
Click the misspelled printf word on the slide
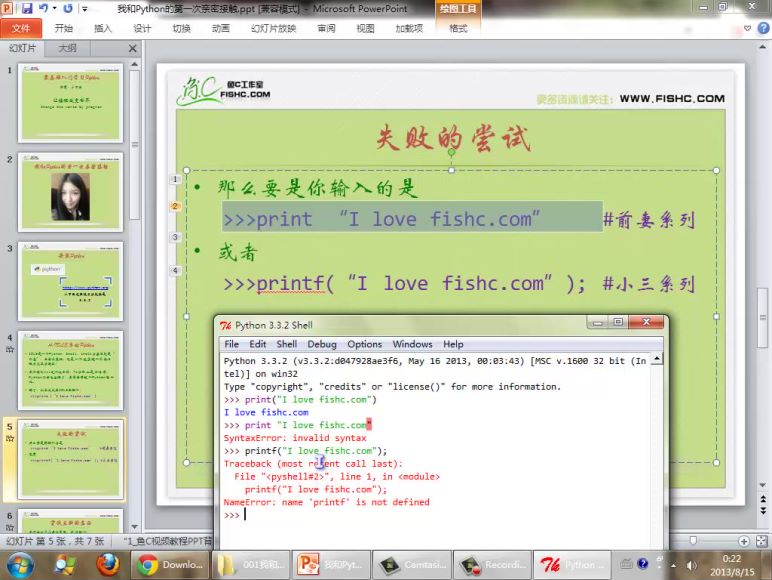coord(290,284)
